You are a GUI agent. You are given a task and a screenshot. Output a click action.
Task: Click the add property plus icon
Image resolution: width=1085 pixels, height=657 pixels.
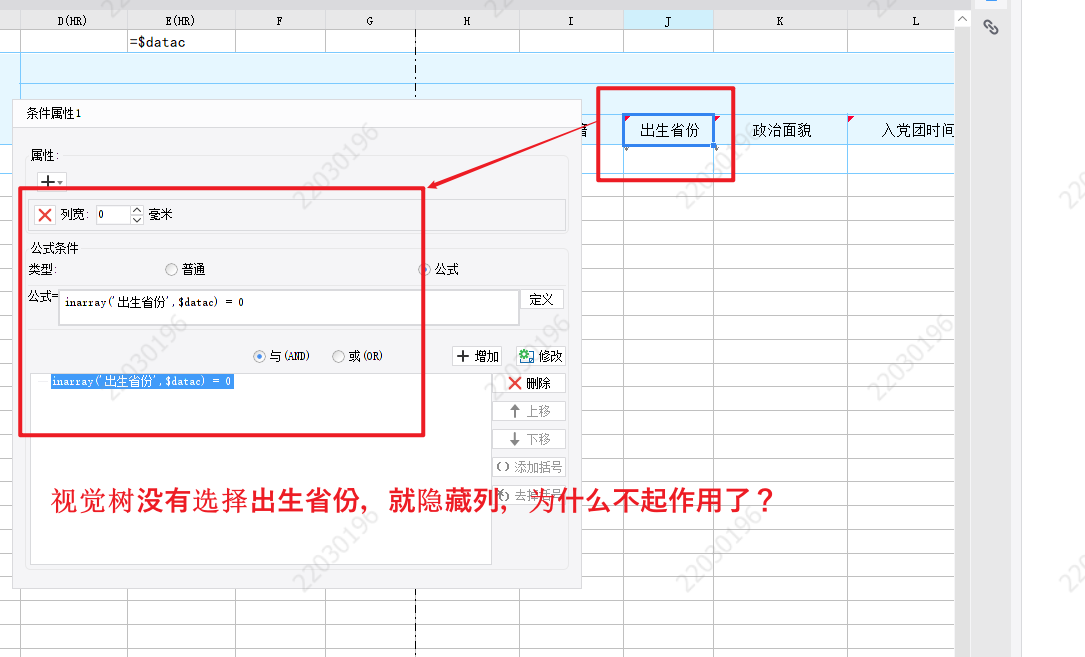[x=51, y=181]
